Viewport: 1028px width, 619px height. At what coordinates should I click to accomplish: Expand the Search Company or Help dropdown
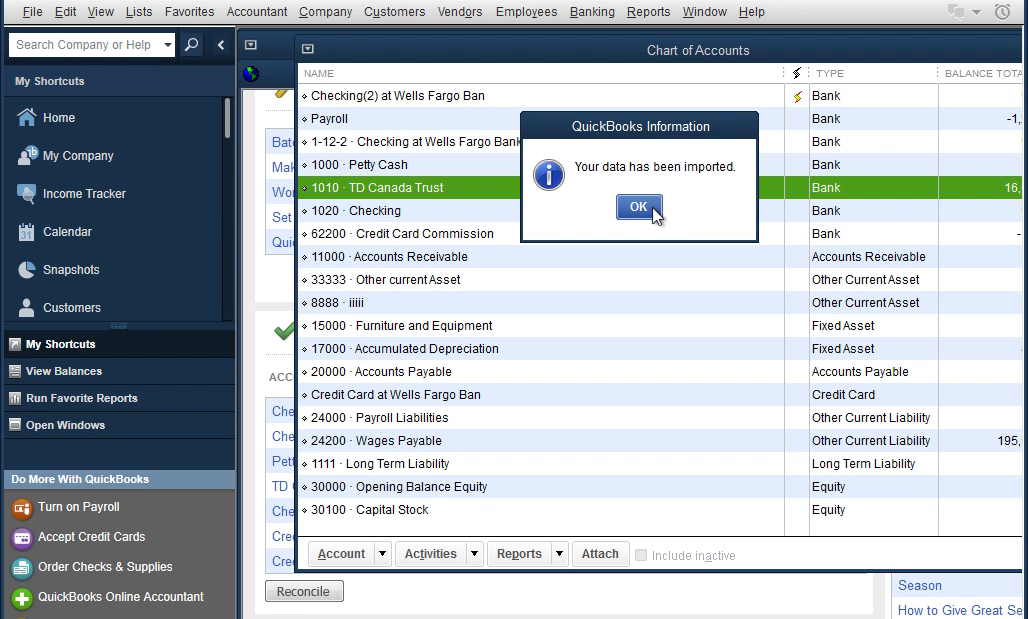click(x=168, y=45)
